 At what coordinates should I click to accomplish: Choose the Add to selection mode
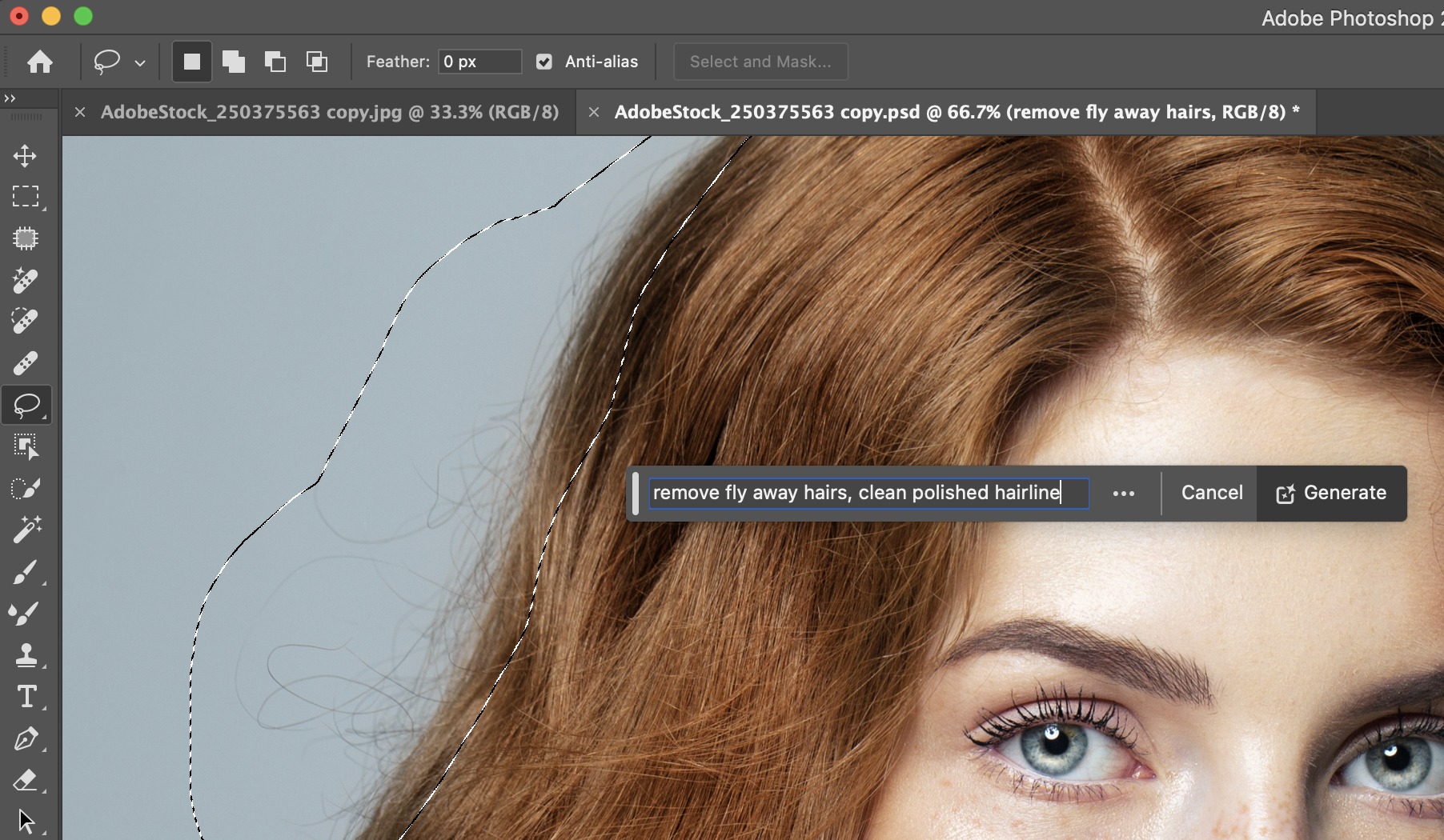click(234, 62)
